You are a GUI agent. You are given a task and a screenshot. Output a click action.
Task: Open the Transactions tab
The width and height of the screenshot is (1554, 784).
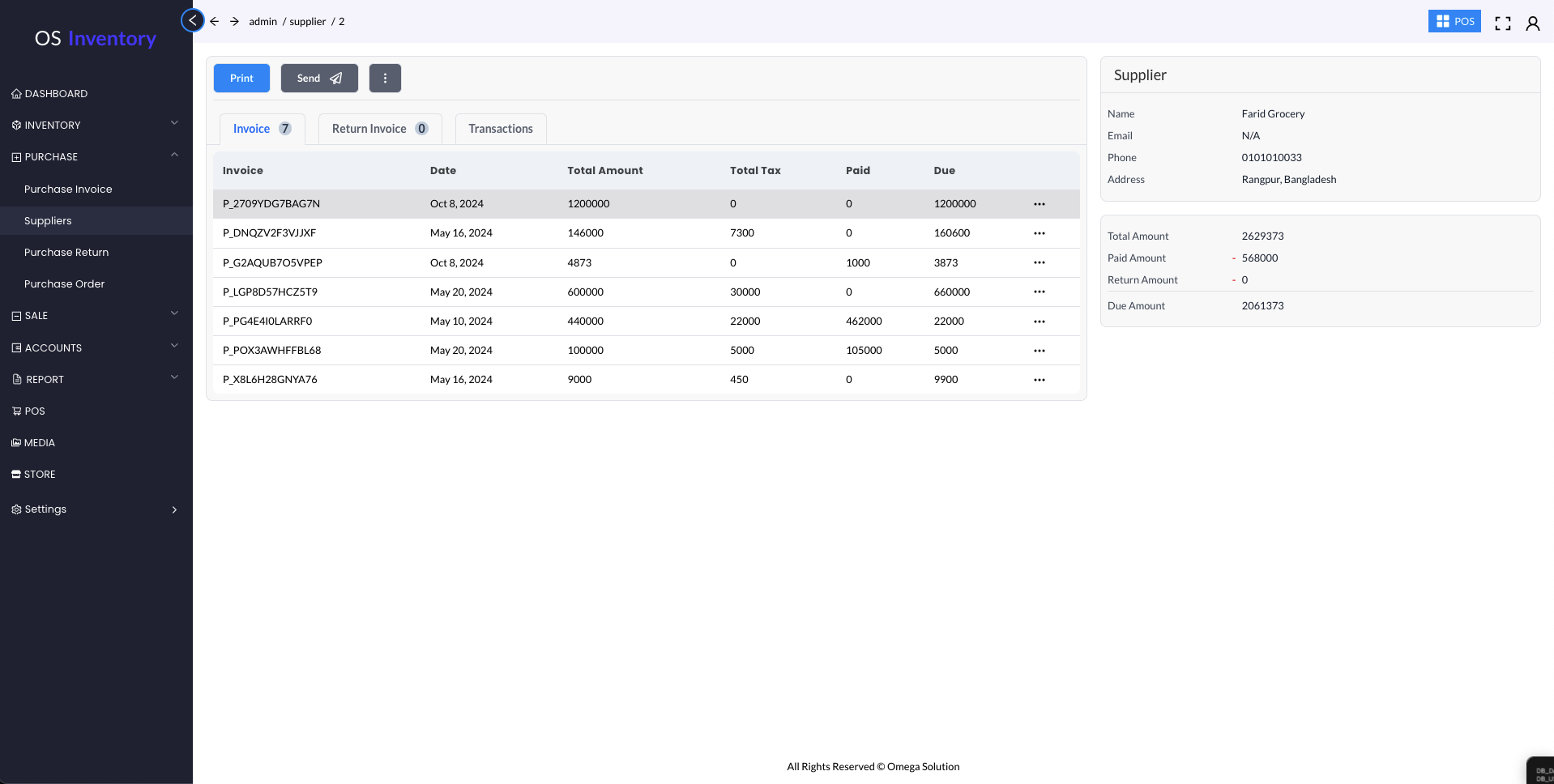[x=500, y=129]
